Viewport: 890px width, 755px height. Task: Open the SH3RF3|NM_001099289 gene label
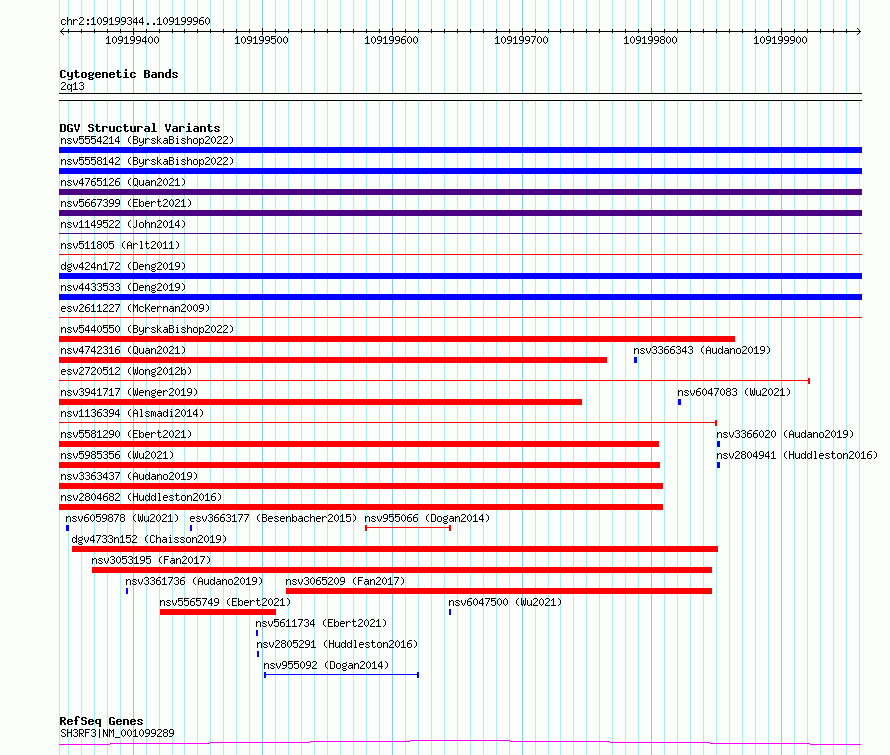click(117, 733)
